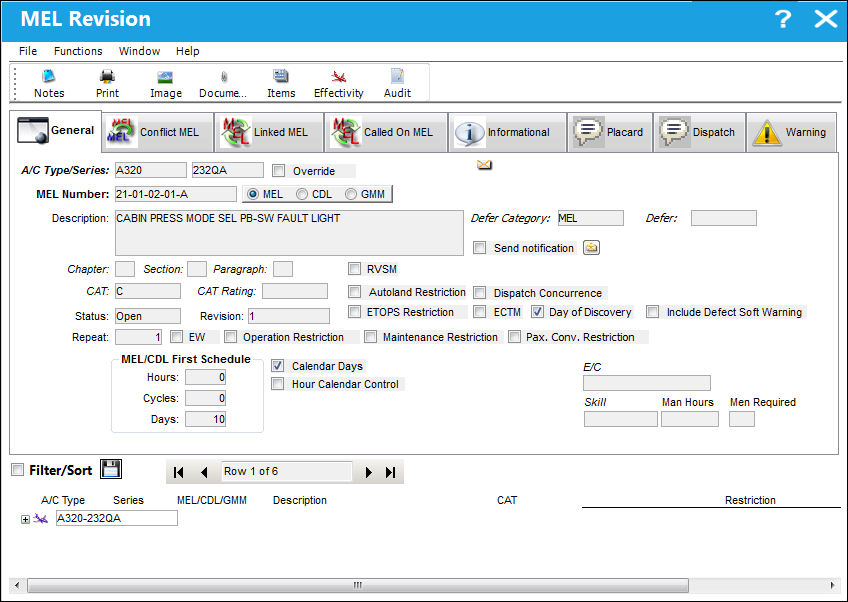Image resolution: width=848 pixels, height=602 pixels.
Task: Open the Help menu
Action: (188, 51)
